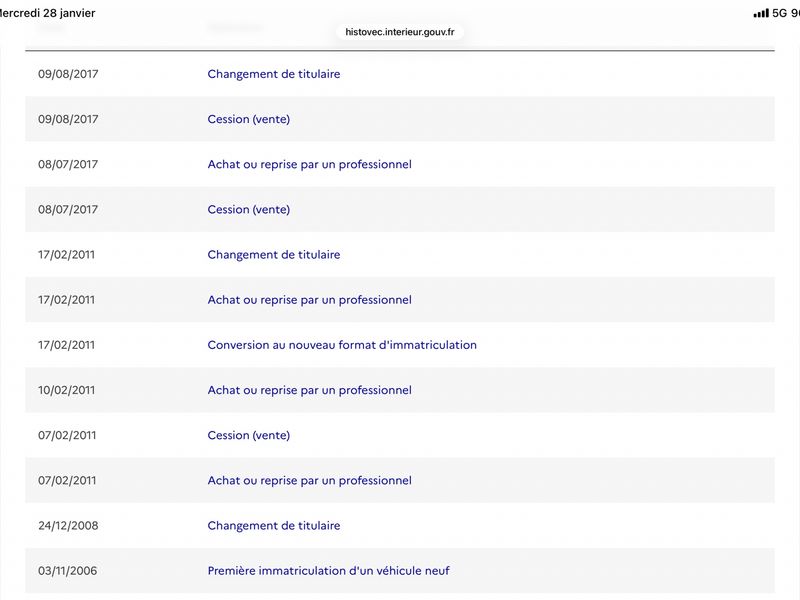Tap the Mercredi 28 janvier status bar date
This screenshot has width=800, height=600.
coord(47,13)
